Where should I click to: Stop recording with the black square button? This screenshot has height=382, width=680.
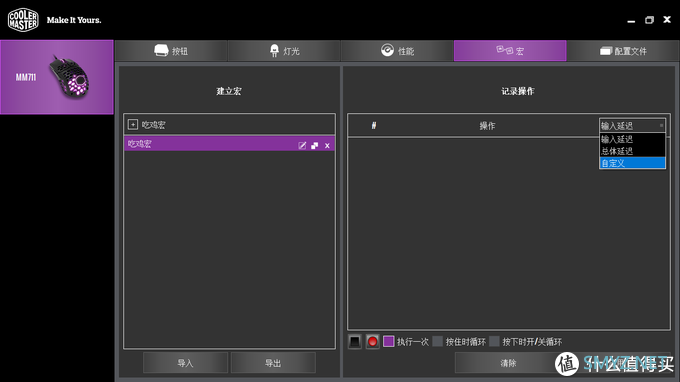click(355, 342)
